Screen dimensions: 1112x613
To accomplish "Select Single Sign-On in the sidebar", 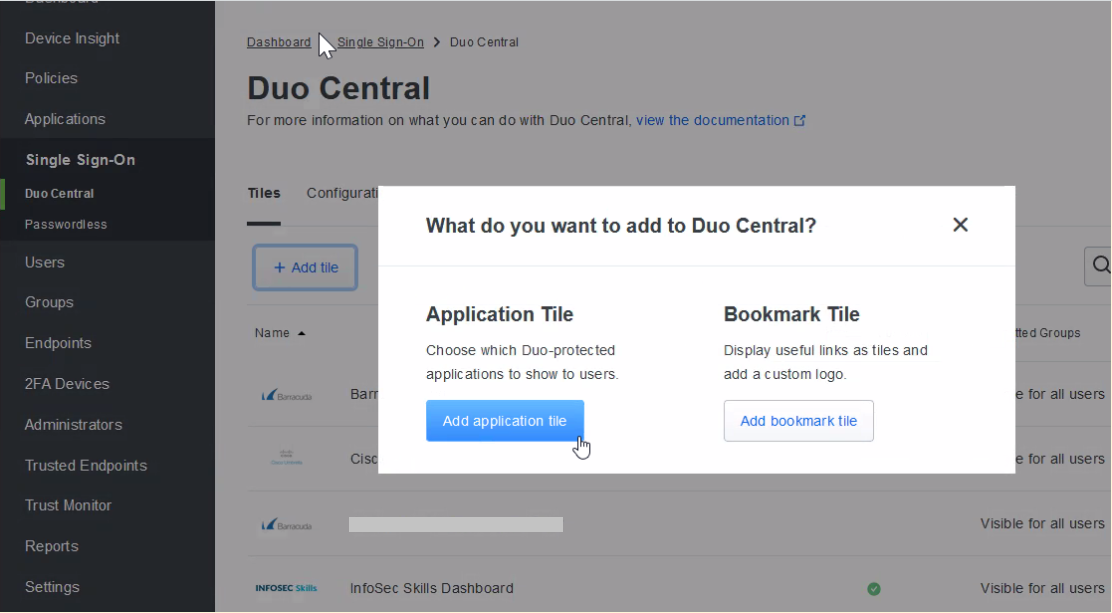I will pyautogui.click(x=80, y=160).
